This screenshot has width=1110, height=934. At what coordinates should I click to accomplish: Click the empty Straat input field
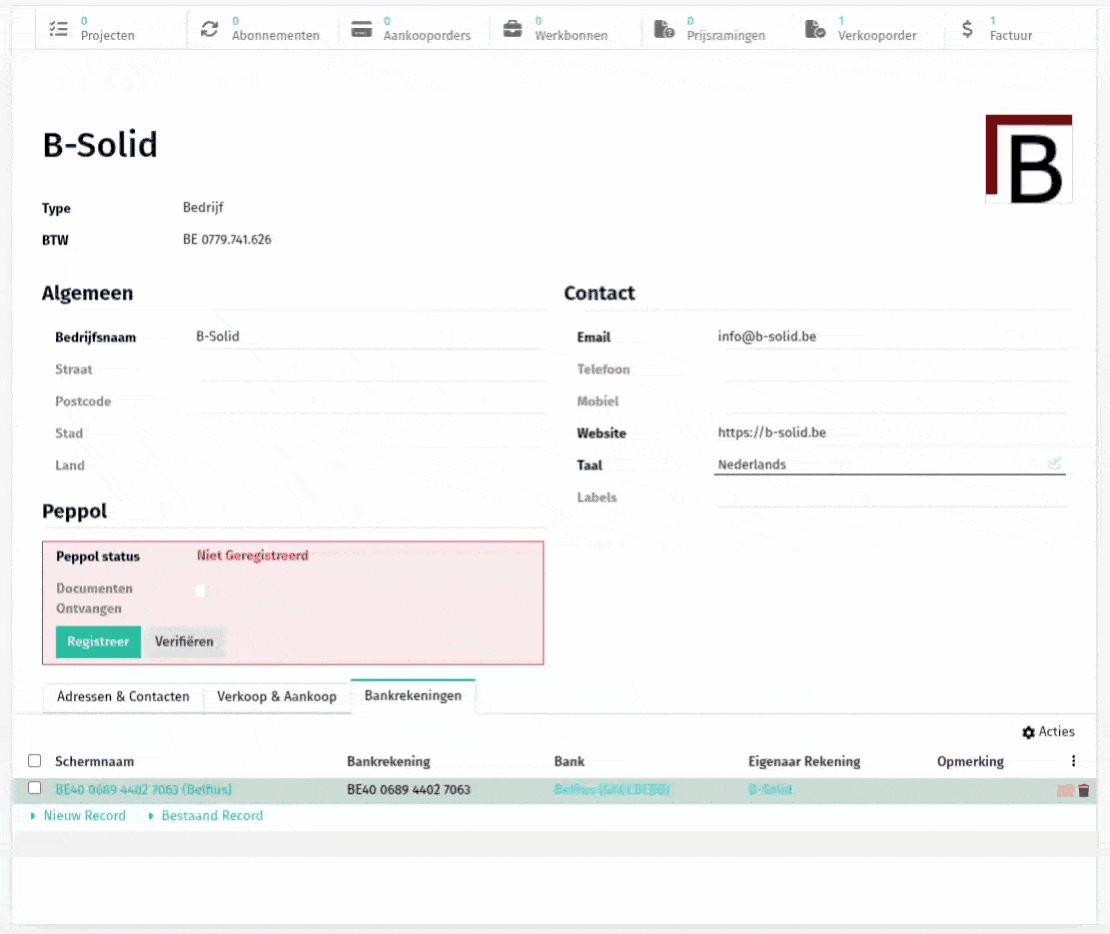coord(370,369)
